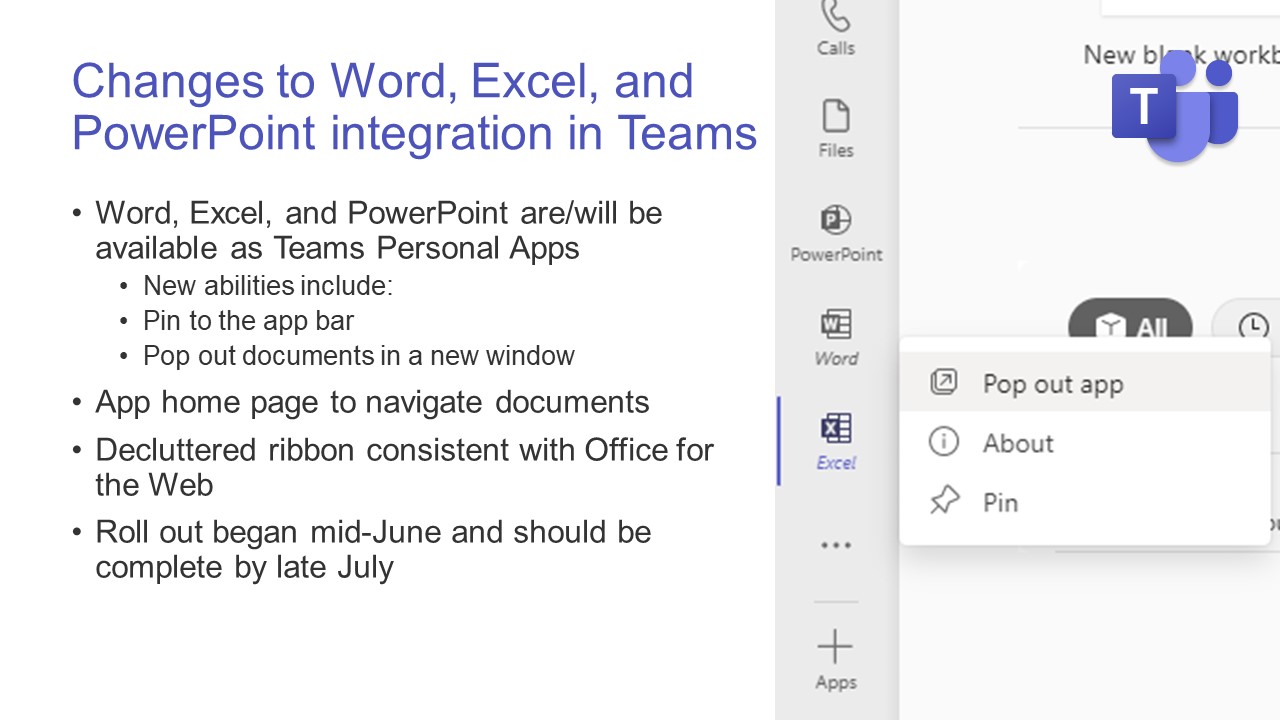The width and height of the screenshot is (1280, 720).
Task: Open more apps ellipsis in sidebar
Action: tap(836, 546)
